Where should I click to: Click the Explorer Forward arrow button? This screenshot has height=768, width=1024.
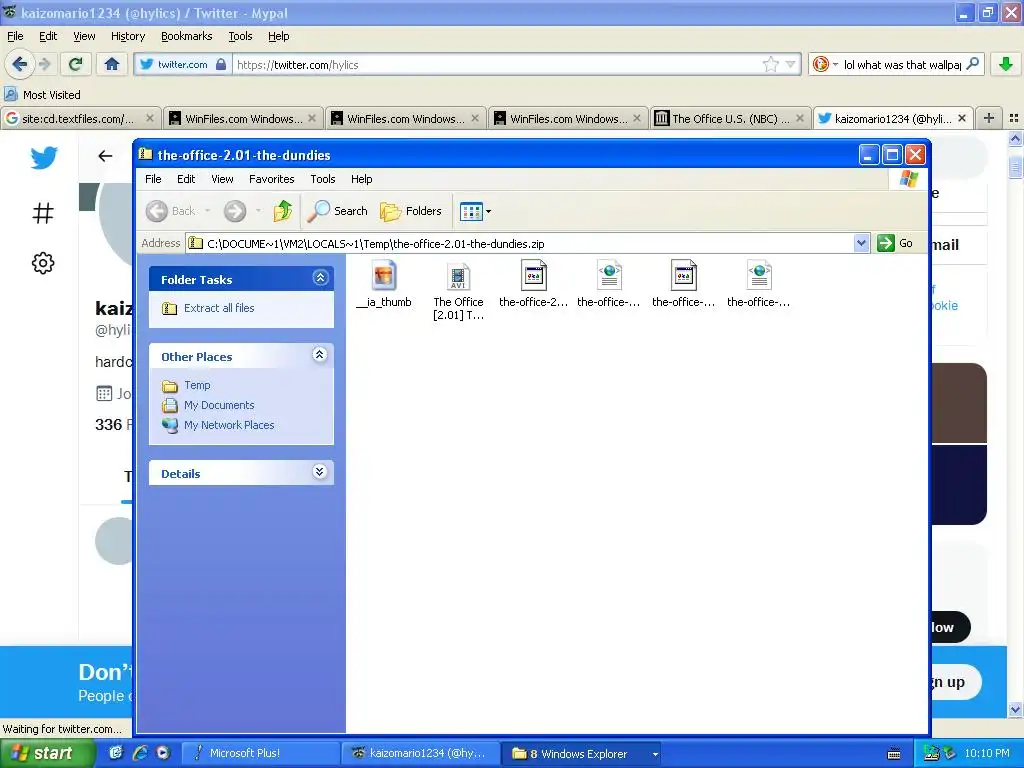pos(235,211)
